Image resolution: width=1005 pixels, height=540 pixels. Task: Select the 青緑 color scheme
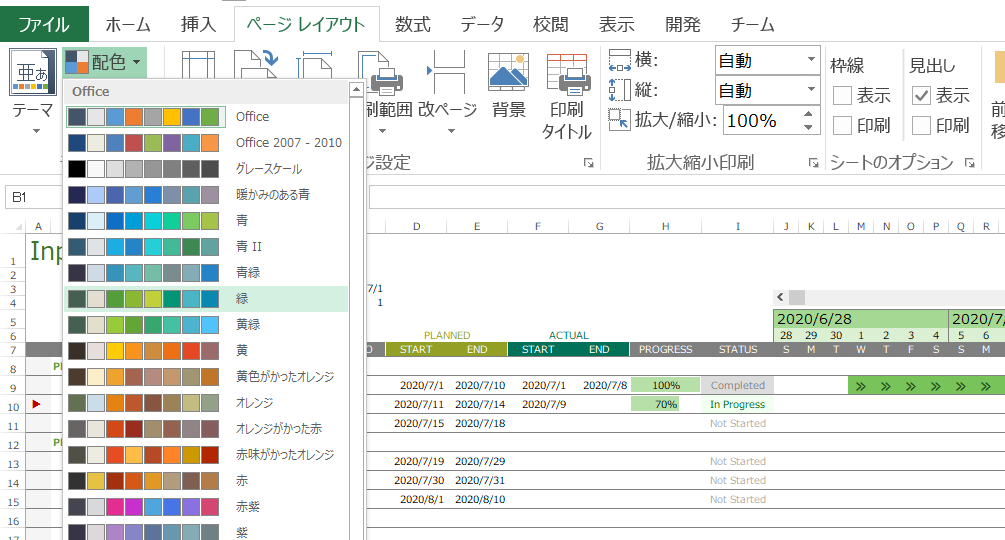tap(206, 272)
